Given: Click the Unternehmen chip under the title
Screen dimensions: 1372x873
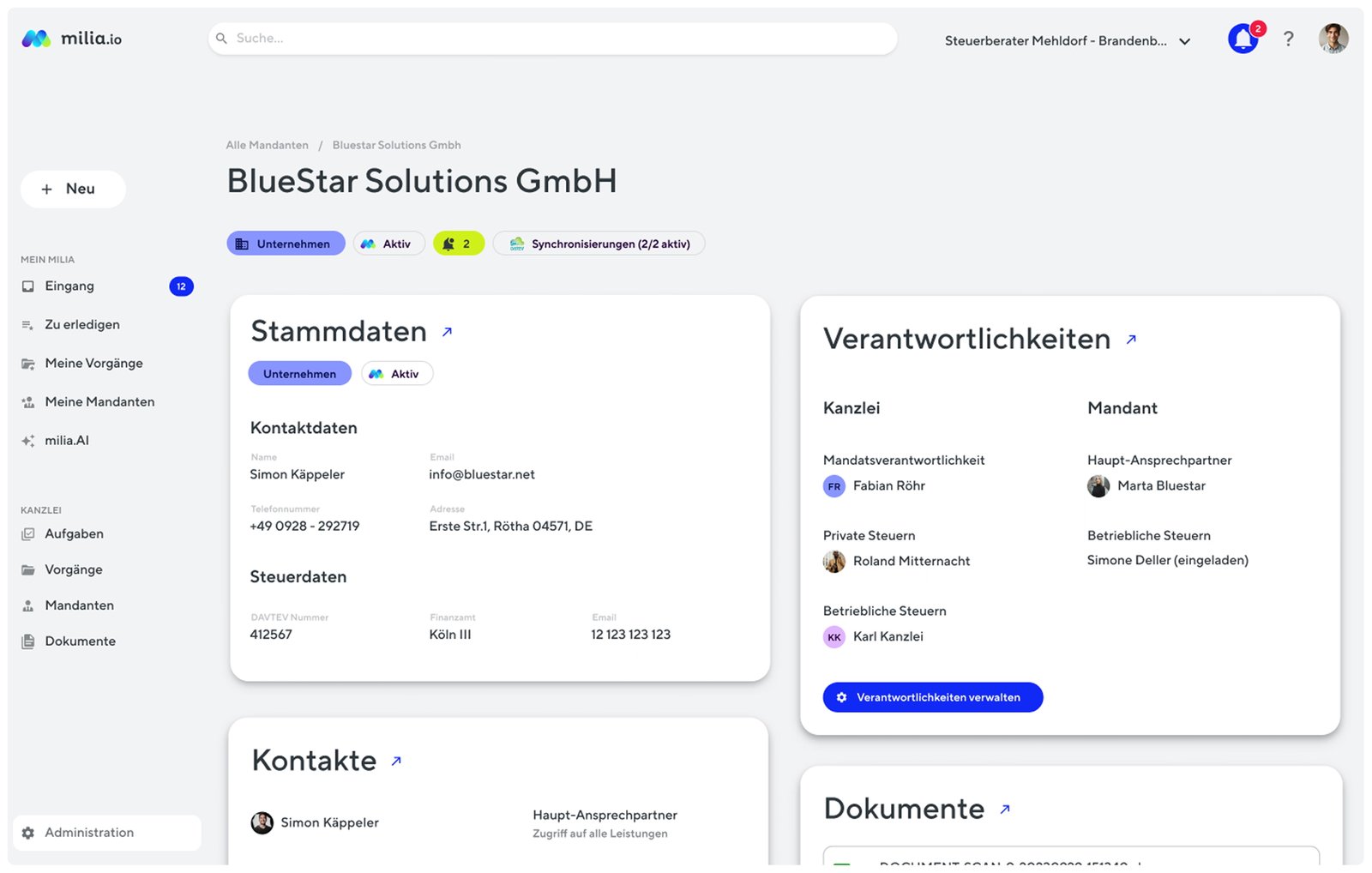Looking at the screenshot, I should click(286, 244).
